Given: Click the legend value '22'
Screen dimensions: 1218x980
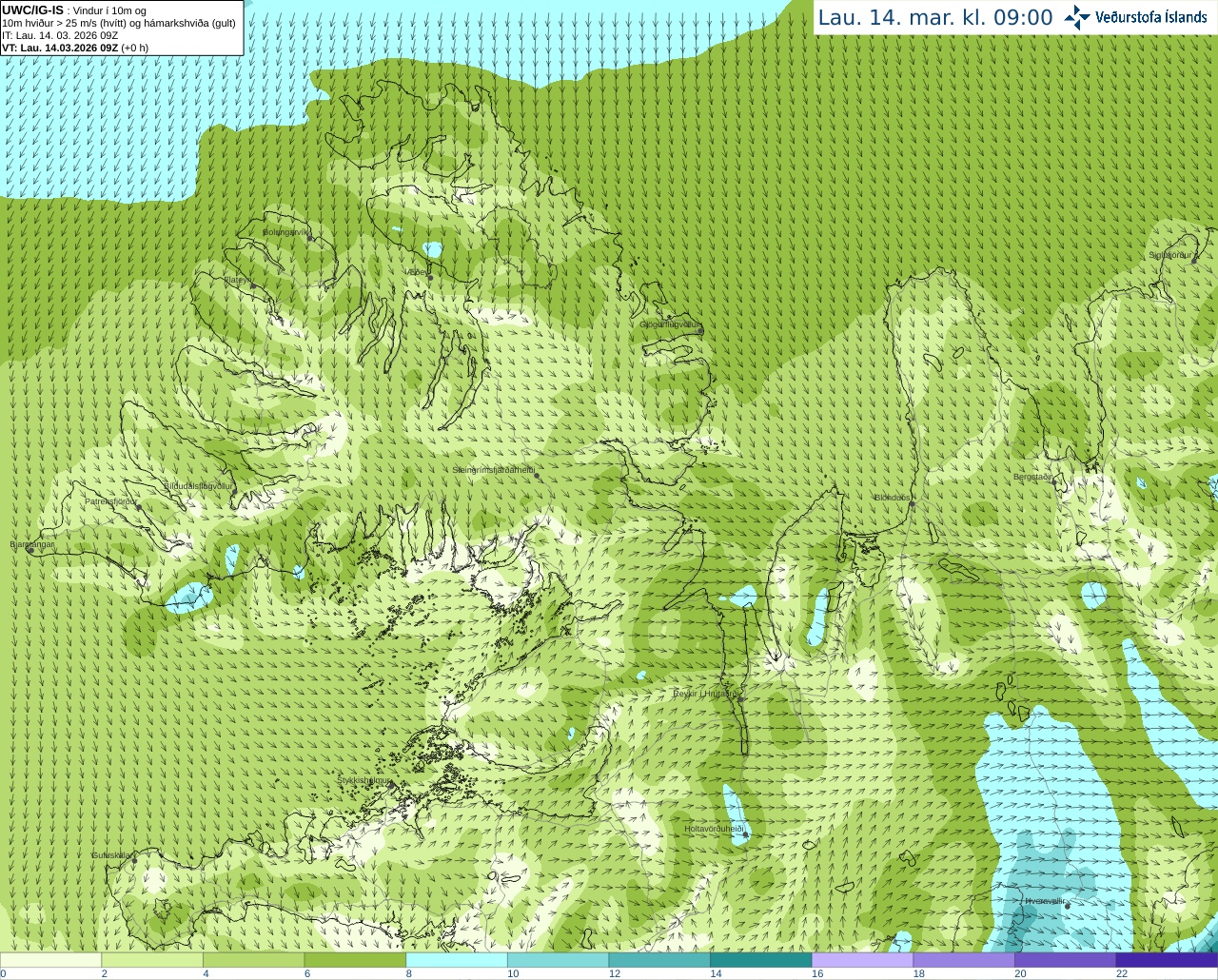Looking at the screenshot, I should coord(1122,973).
